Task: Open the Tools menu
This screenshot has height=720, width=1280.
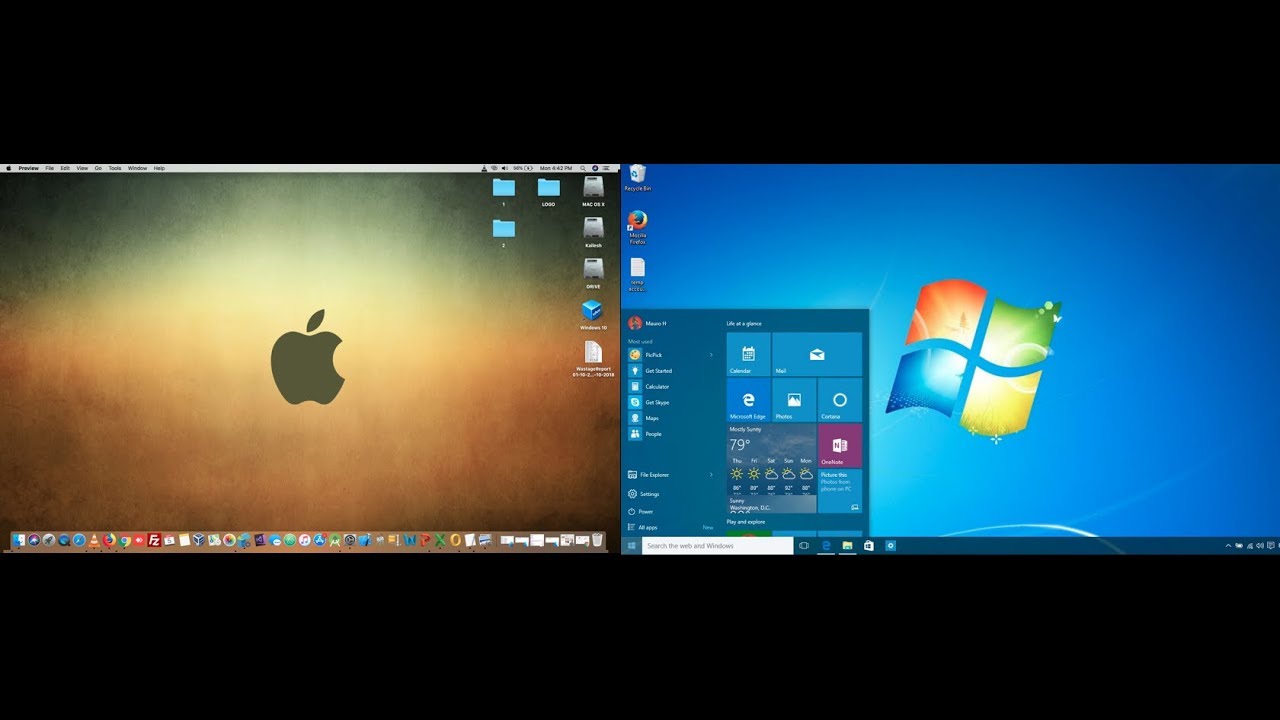Action: click(114, 168)
